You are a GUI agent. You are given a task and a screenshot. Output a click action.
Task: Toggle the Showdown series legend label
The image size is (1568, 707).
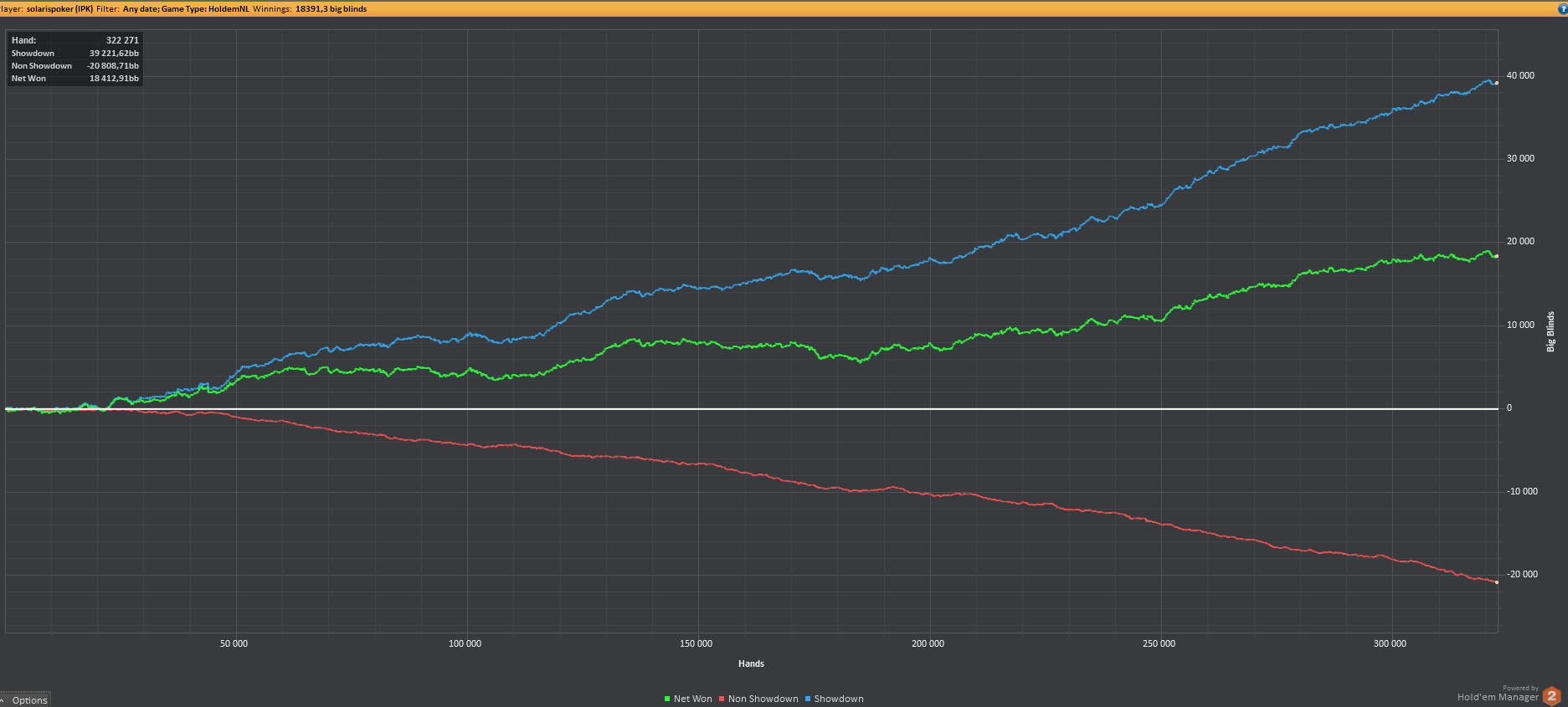coord(839,699)
